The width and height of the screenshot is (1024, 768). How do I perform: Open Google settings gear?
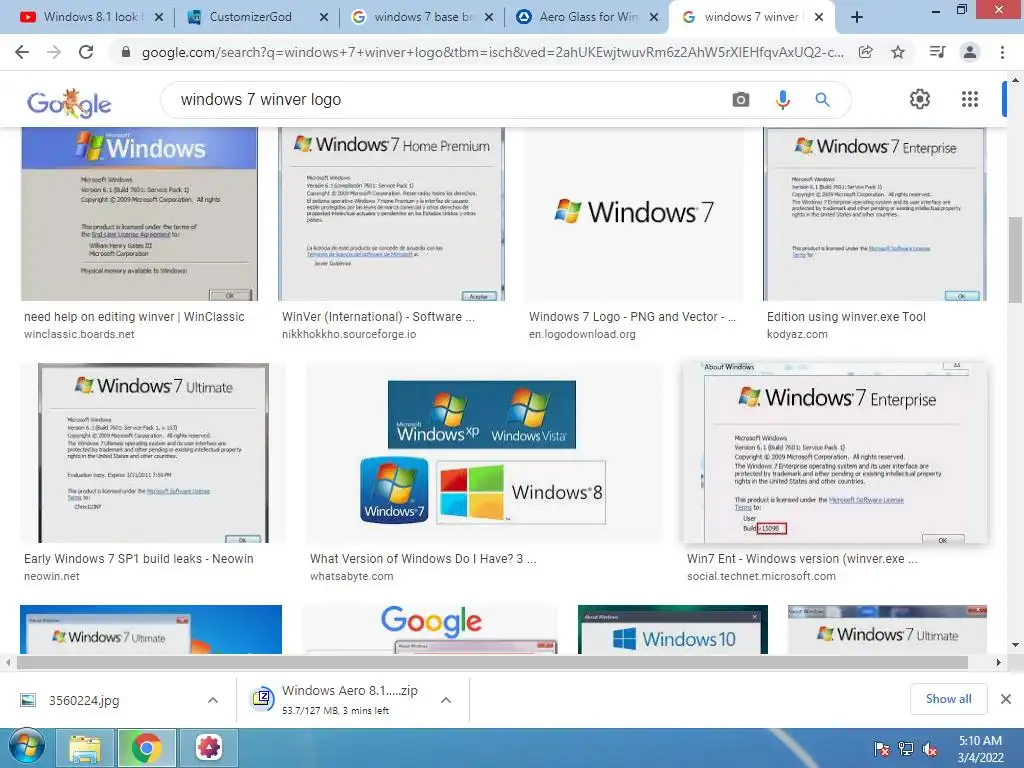pos(920,99)
